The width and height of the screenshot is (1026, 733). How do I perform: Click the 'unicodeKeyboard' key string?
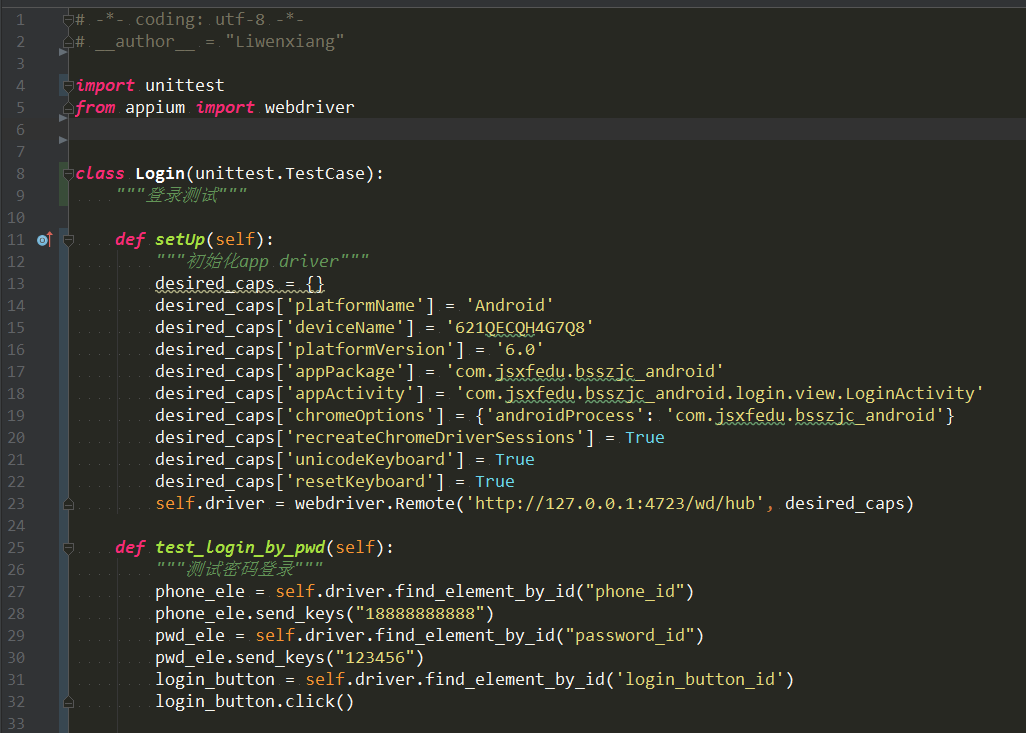tap(370, 460)
